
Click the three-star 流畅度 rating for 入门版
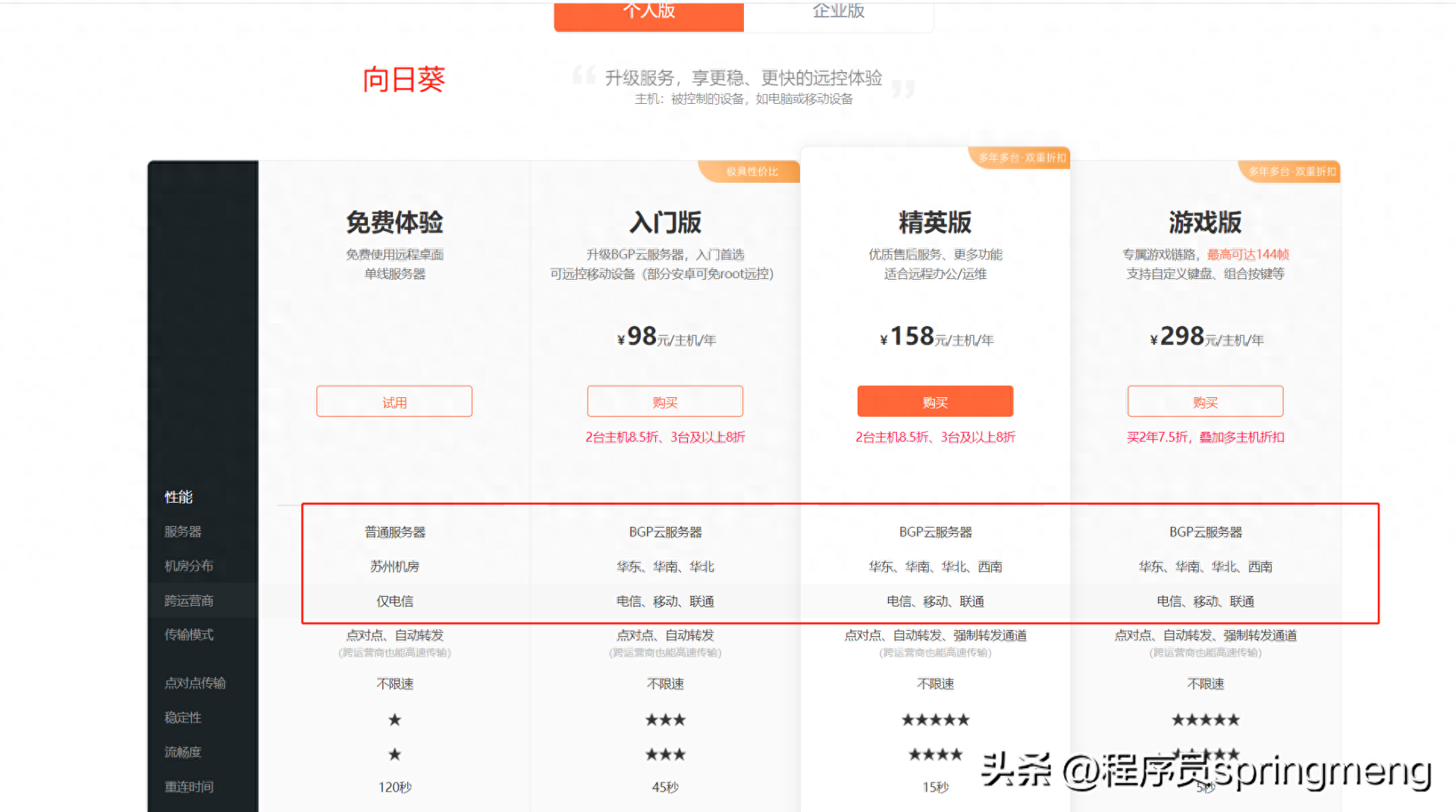pyautogui.click(x=665, y=754)
